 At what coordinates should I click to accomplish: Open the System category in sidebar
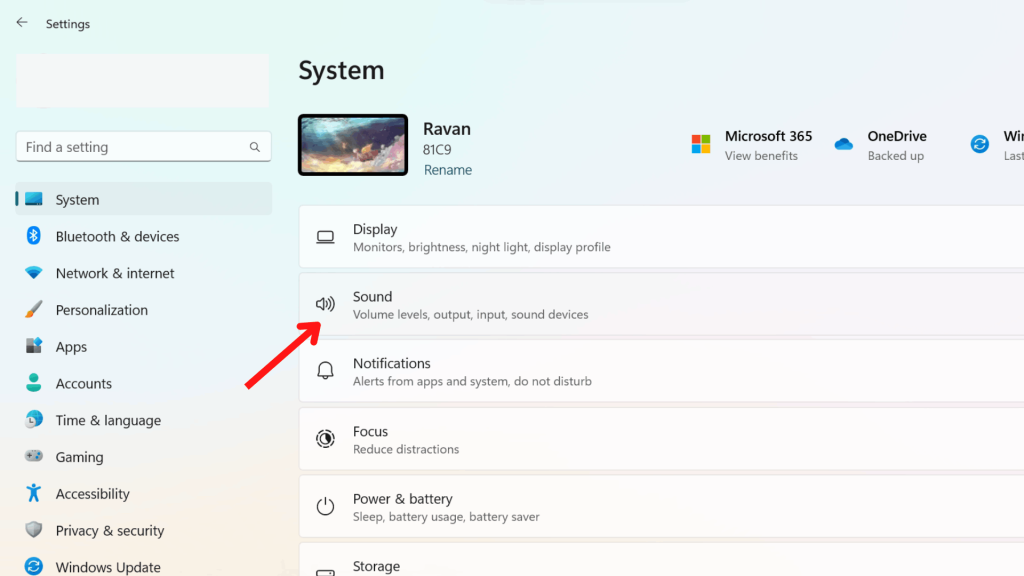pyautogui.click(x=144, y=199)
